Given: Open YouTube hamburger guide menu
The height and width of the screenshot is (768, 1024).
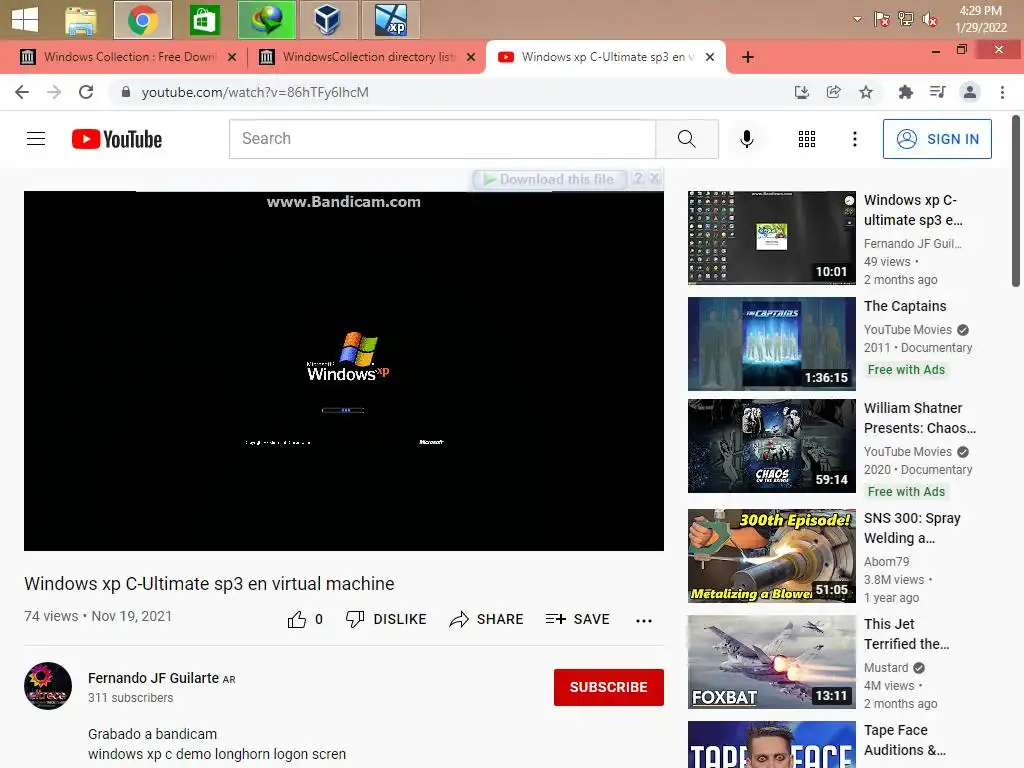Looking at the screenshot, I should (36, 138).
